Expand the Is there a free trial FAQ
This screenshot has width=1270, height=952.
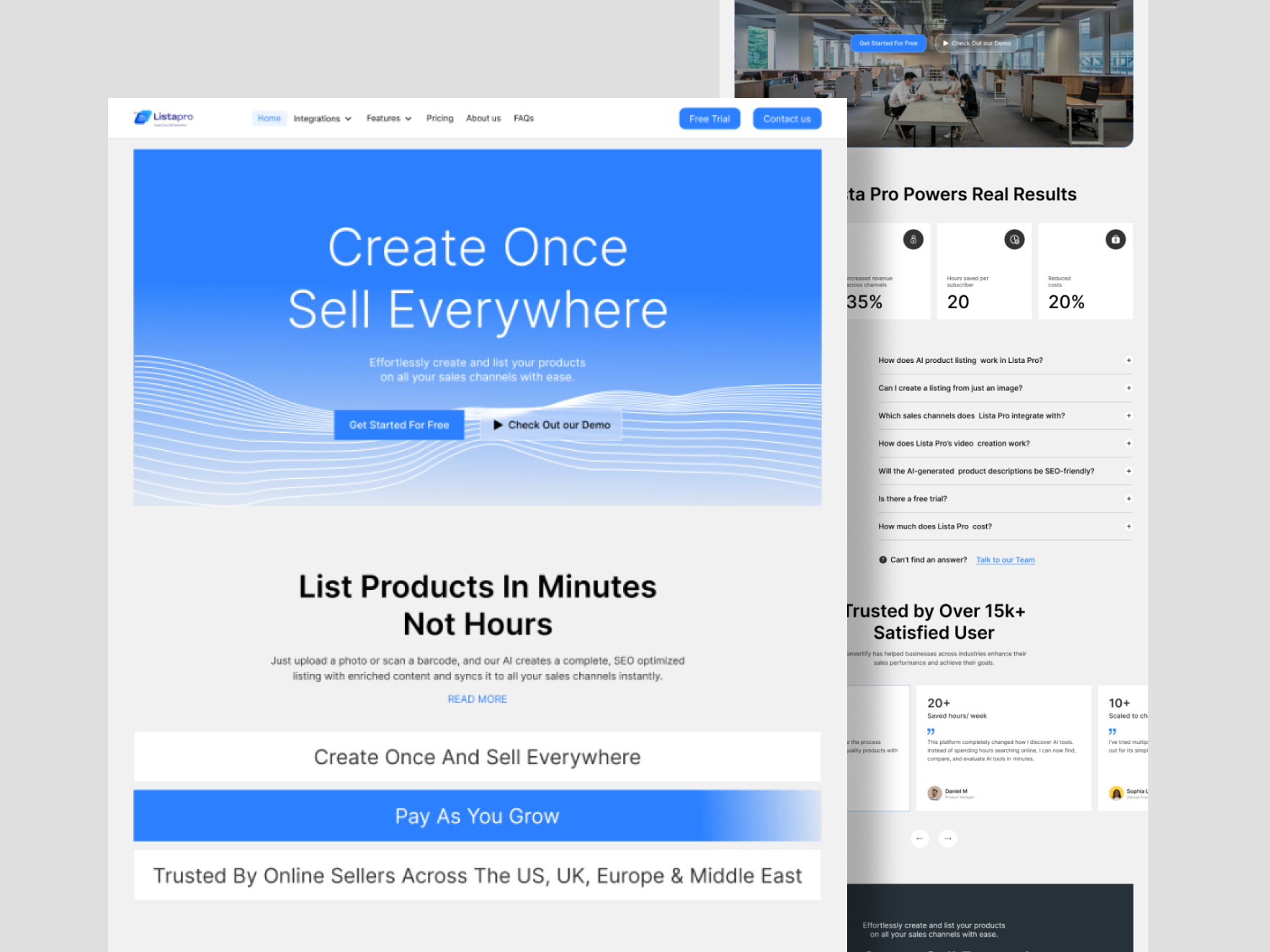1128,498
